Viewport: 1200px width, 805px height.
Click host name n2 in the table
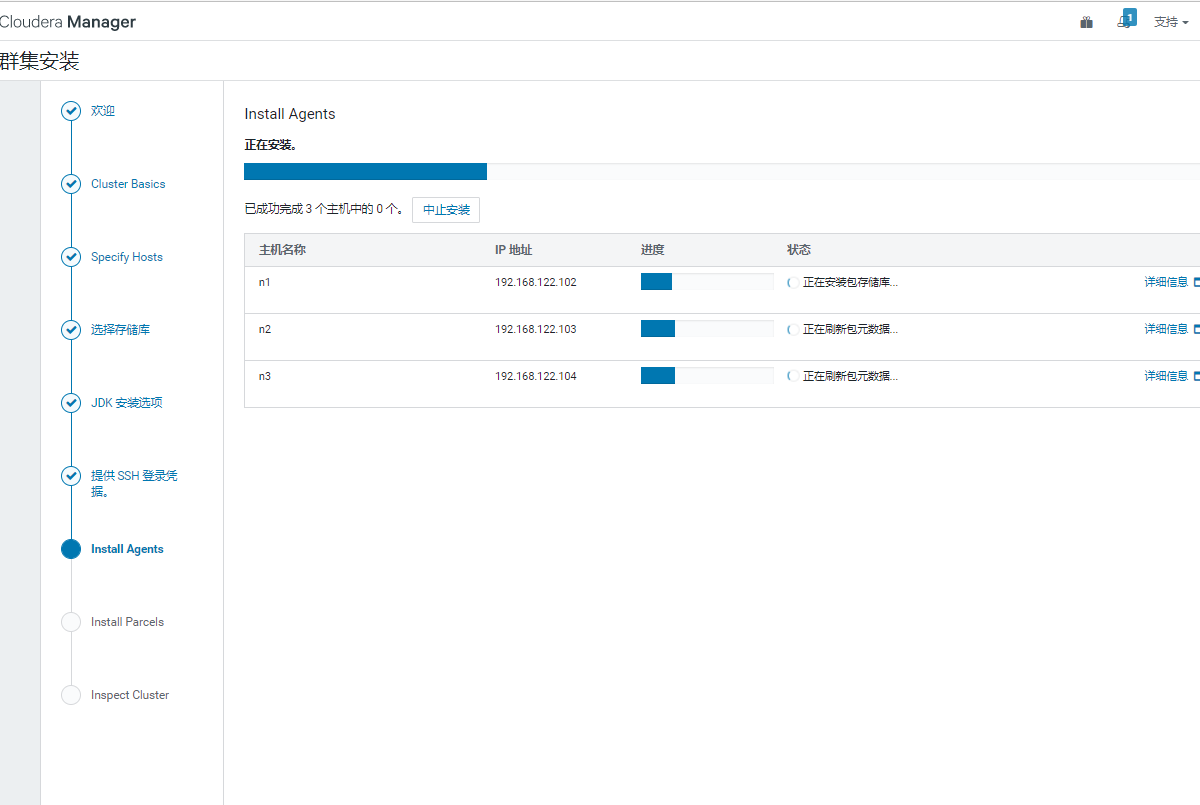tap(265, 329)
